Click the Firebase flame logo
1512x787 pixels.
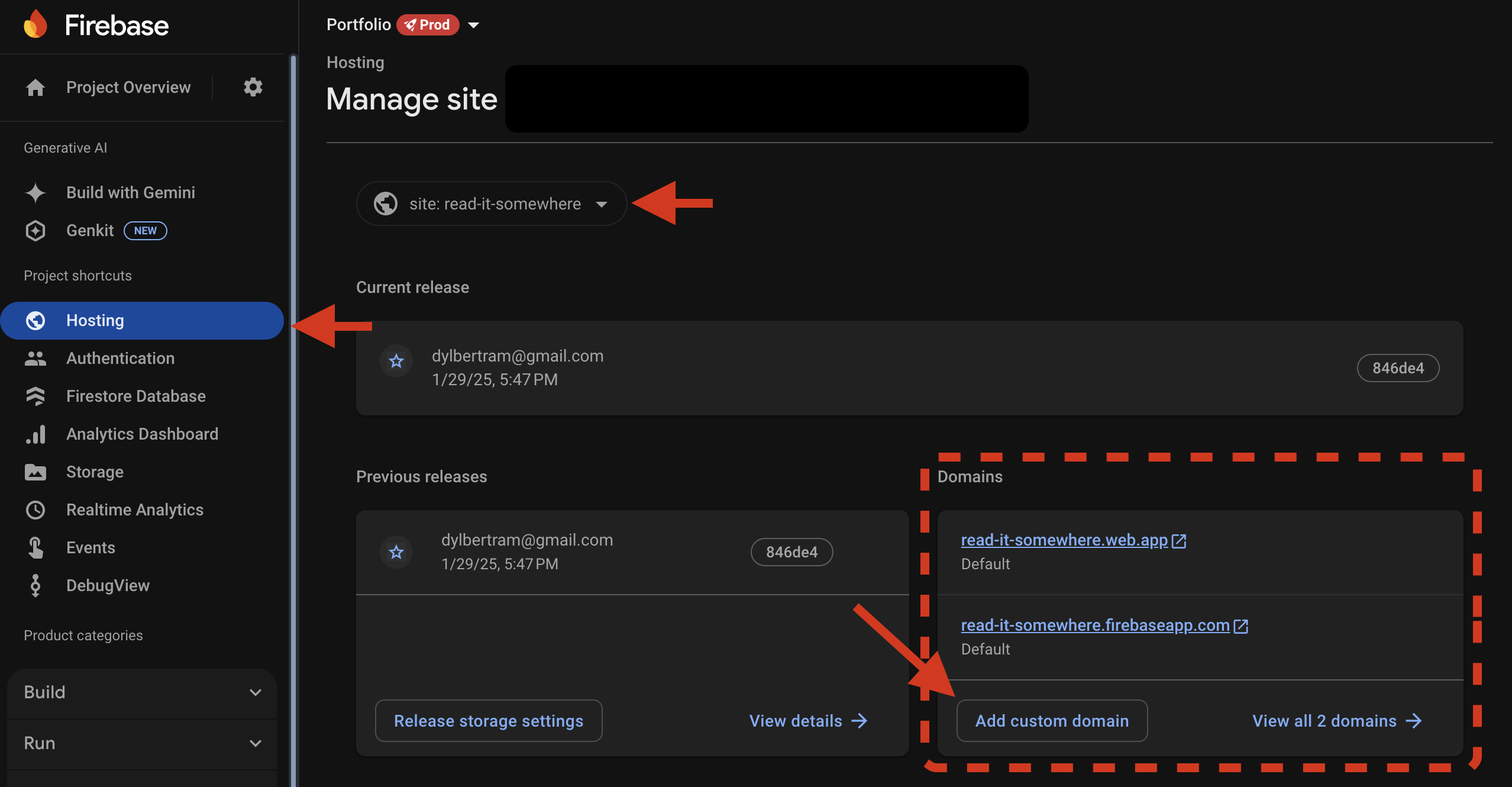tap(35, 24)
